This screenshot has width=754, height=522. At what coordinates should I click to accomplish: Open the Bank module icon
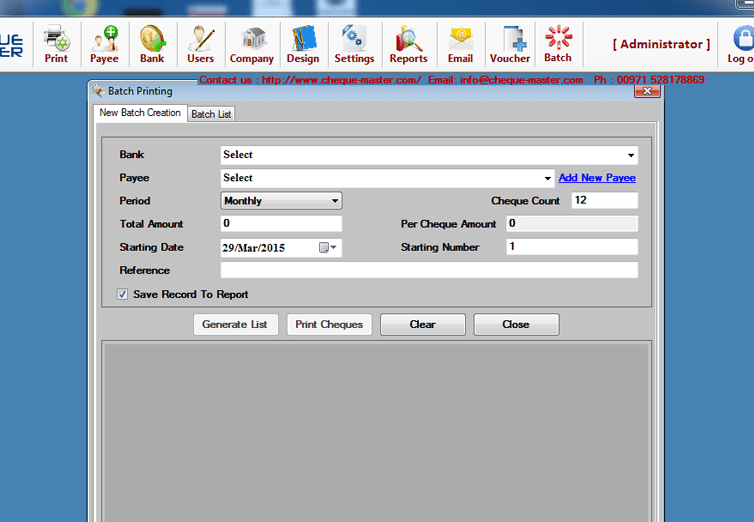152,44
